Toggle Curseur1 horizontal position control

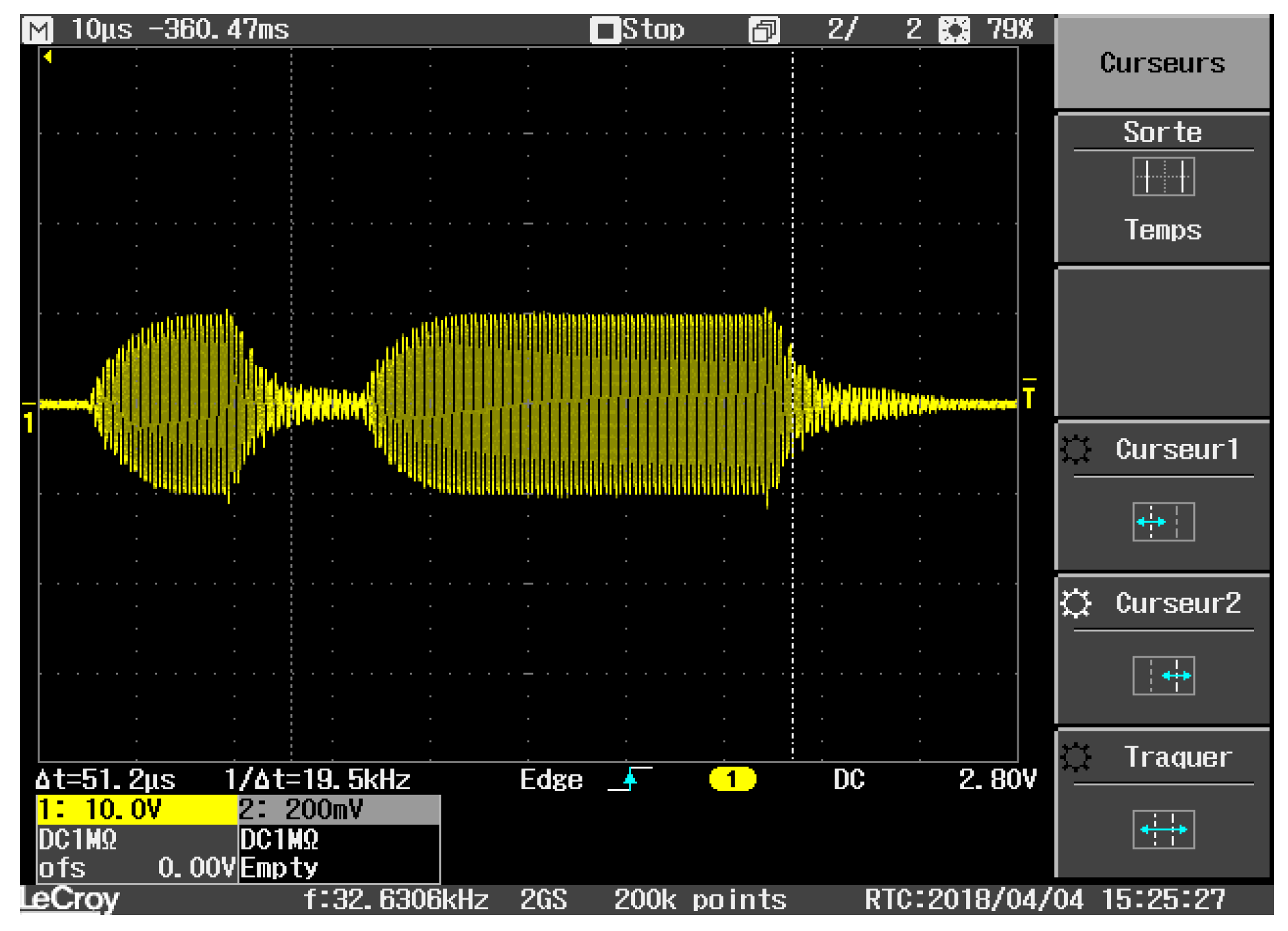pos(1162,520)
